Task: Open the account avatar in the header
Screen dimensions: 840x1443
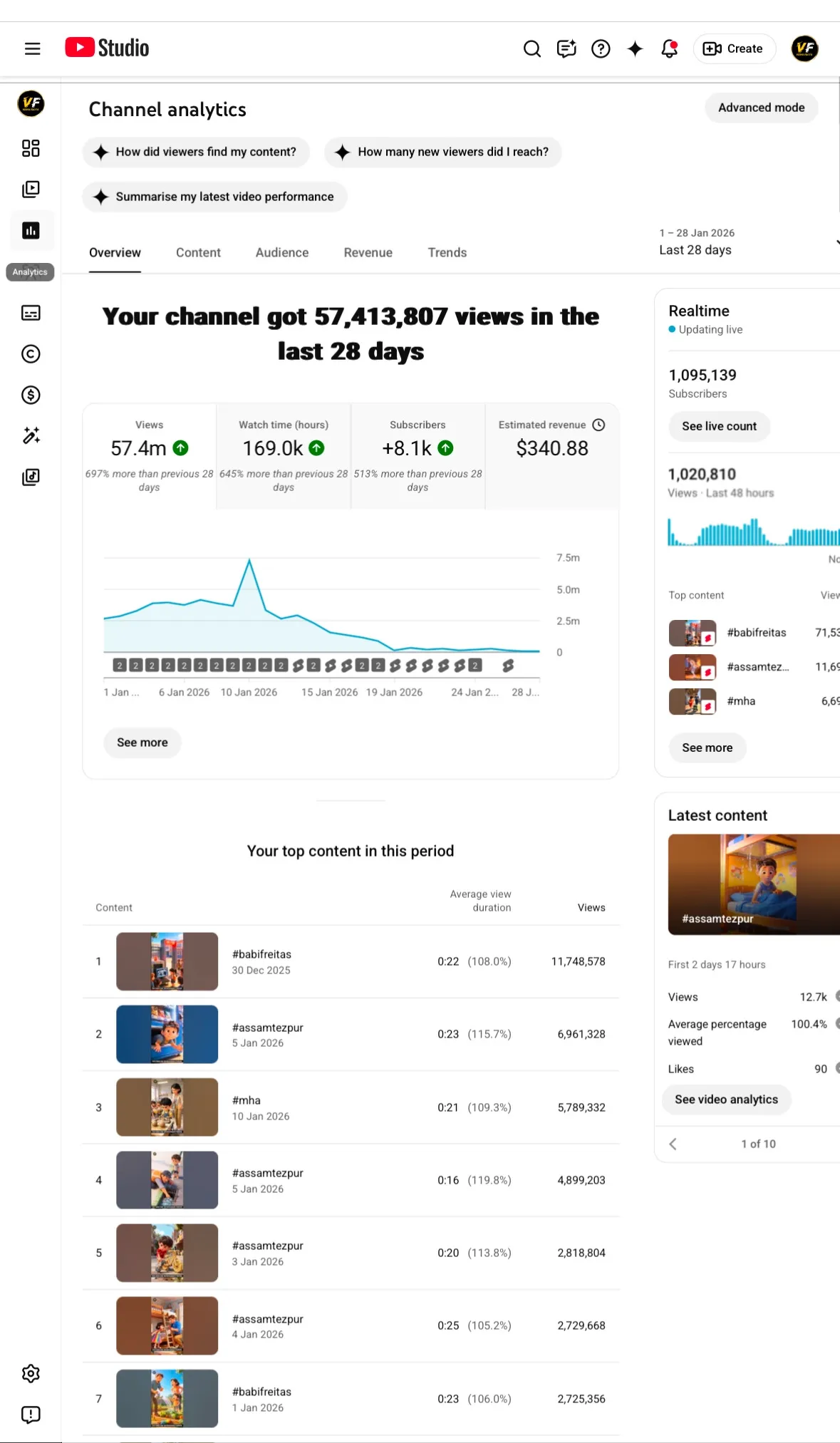Action: pyautogui.click(x=804, y=48)
